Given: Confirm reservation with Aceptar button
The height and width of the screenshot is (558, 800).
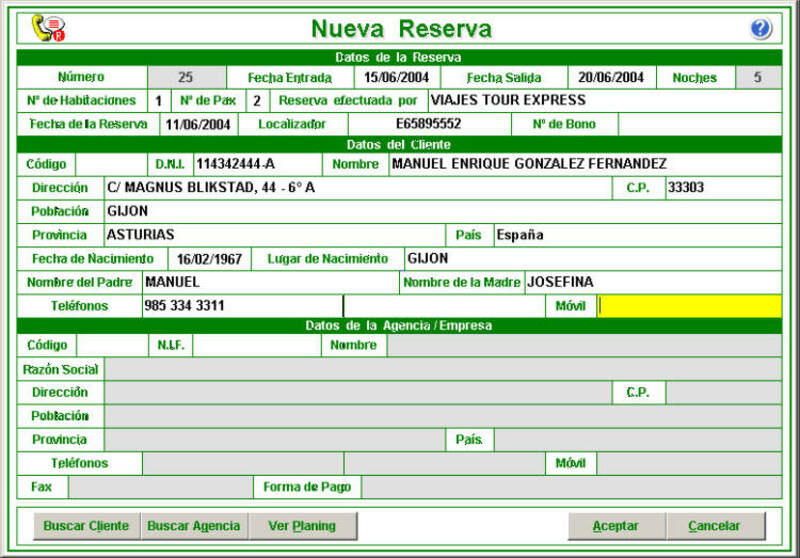Looking at the screenshot, I should [616, 526].
